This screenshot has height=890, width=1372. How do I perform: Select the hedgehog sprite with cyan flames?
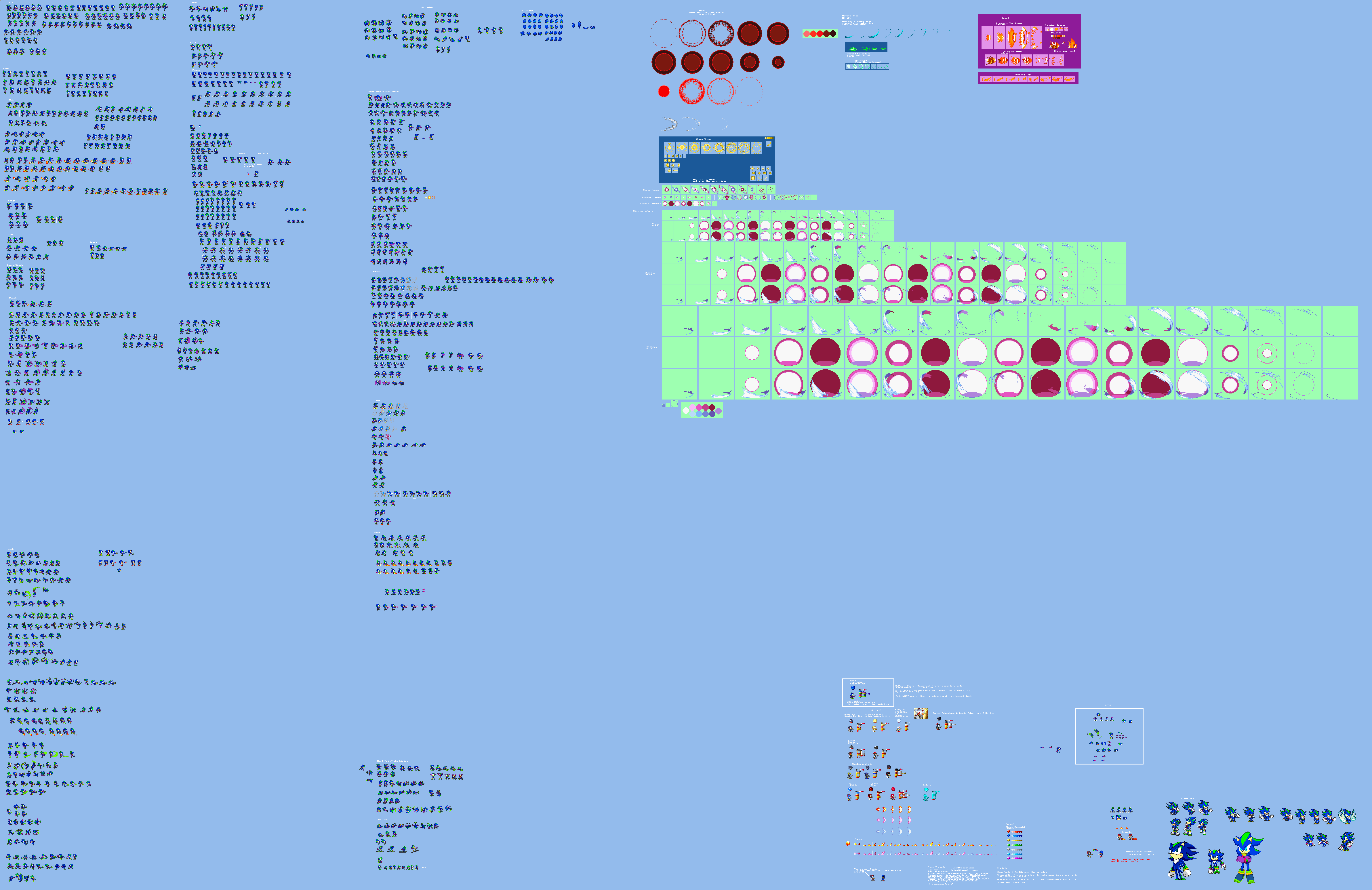click(1347, 817)
